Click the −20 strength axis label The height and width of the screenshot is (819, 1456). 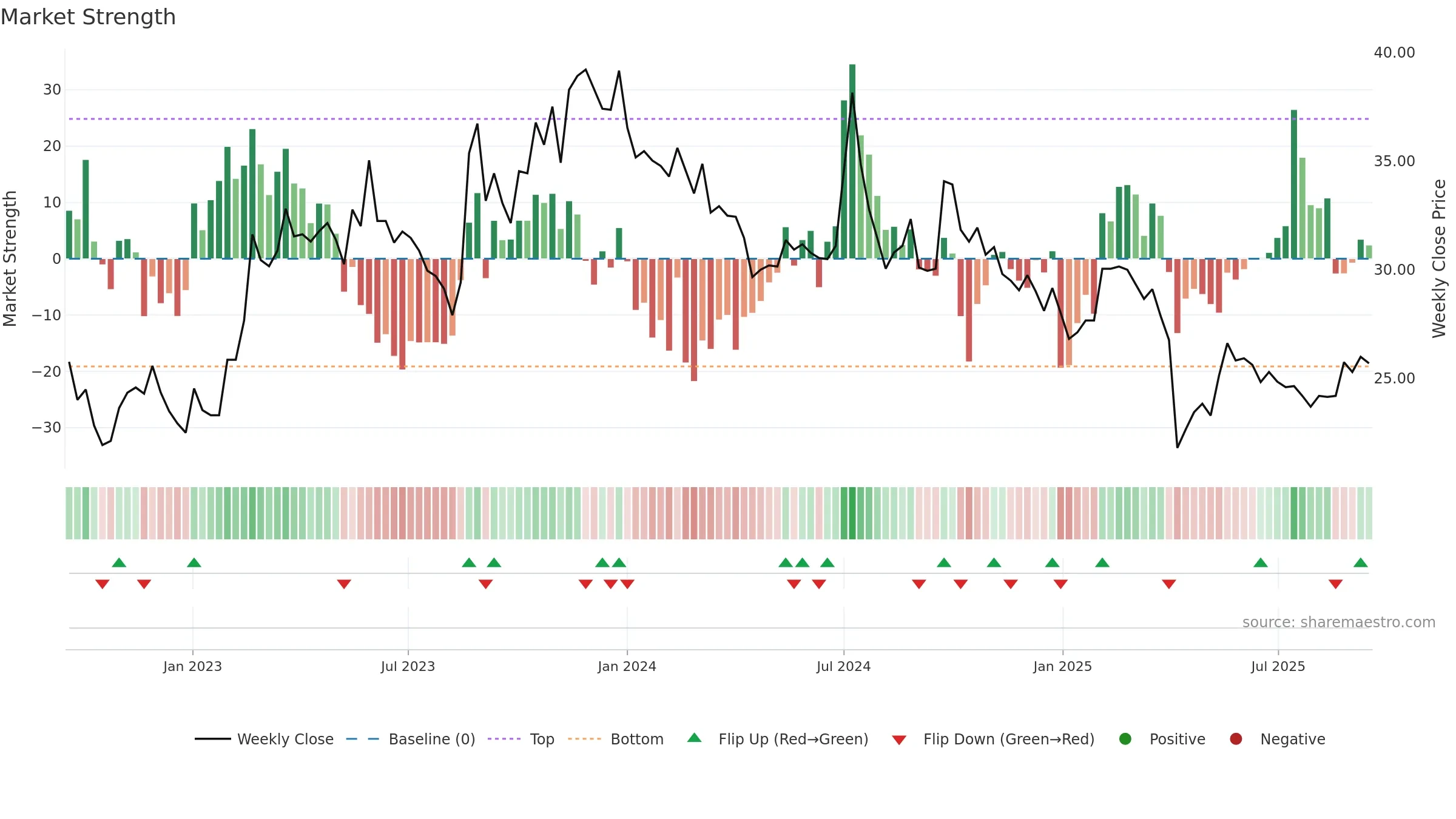(x=47, y=371)
